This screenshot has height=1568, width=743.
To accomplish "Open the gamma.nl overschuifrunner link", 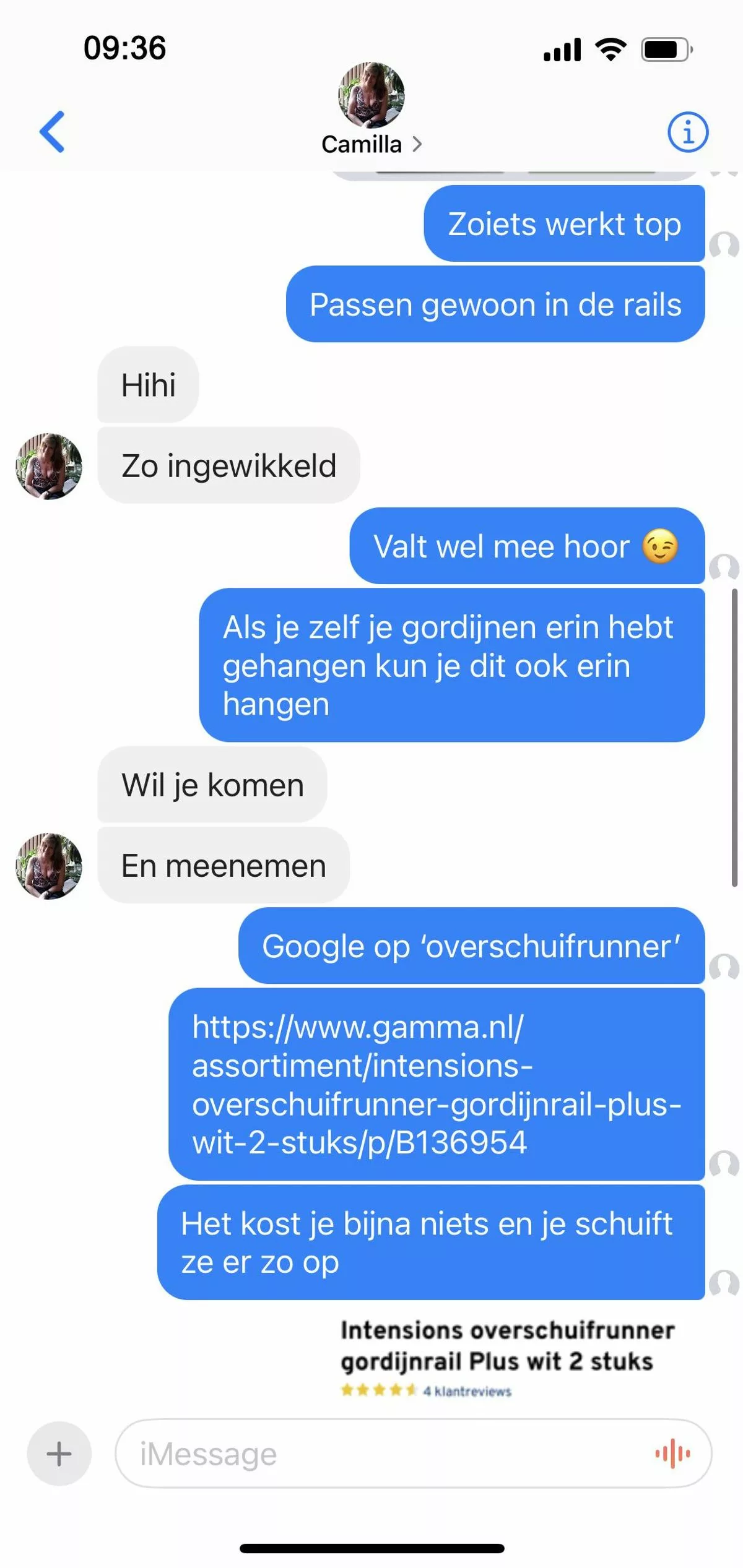I will pyautogui.click(x=437, y=1084).
